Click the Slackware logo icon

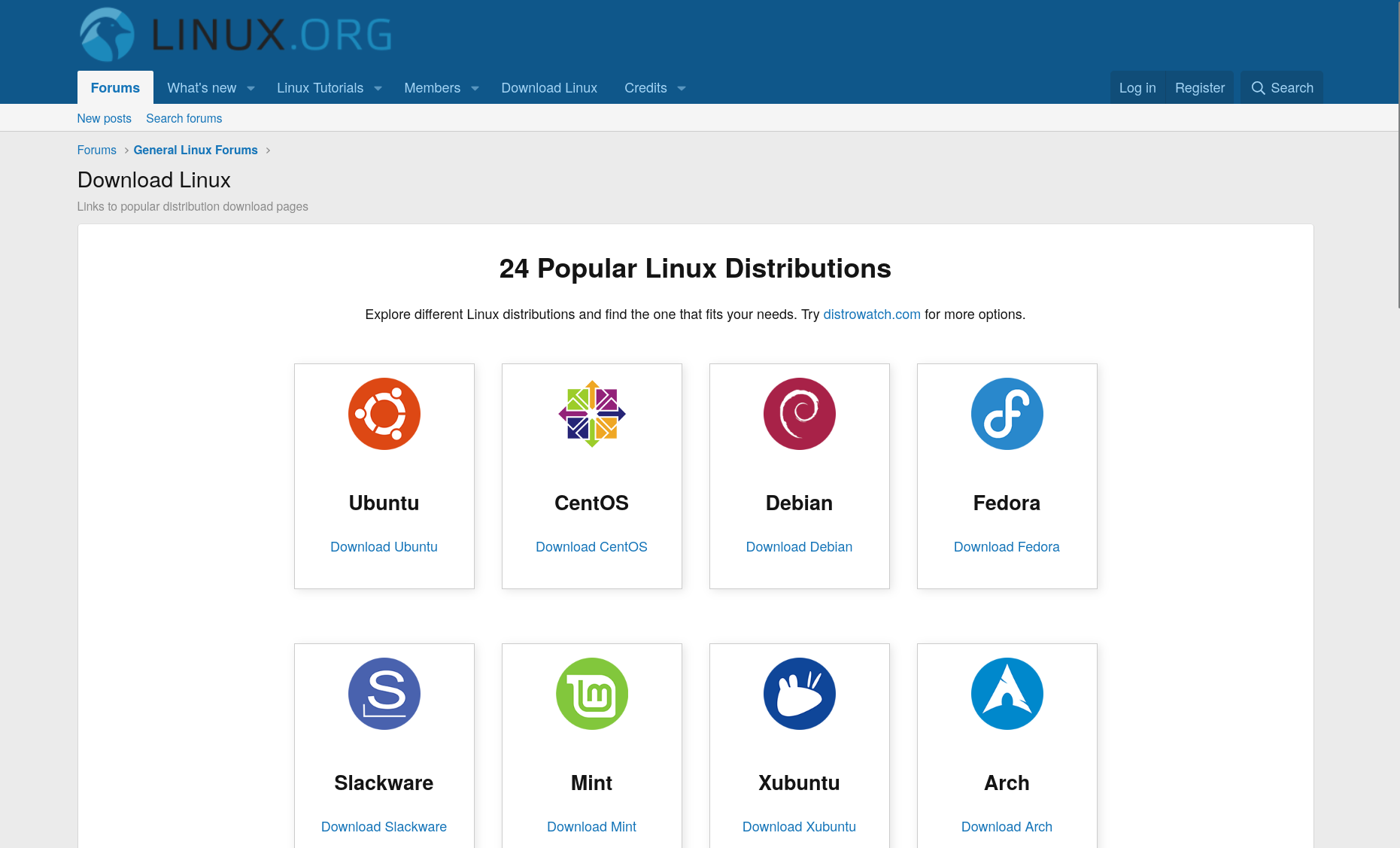click(x=384, y=694)
